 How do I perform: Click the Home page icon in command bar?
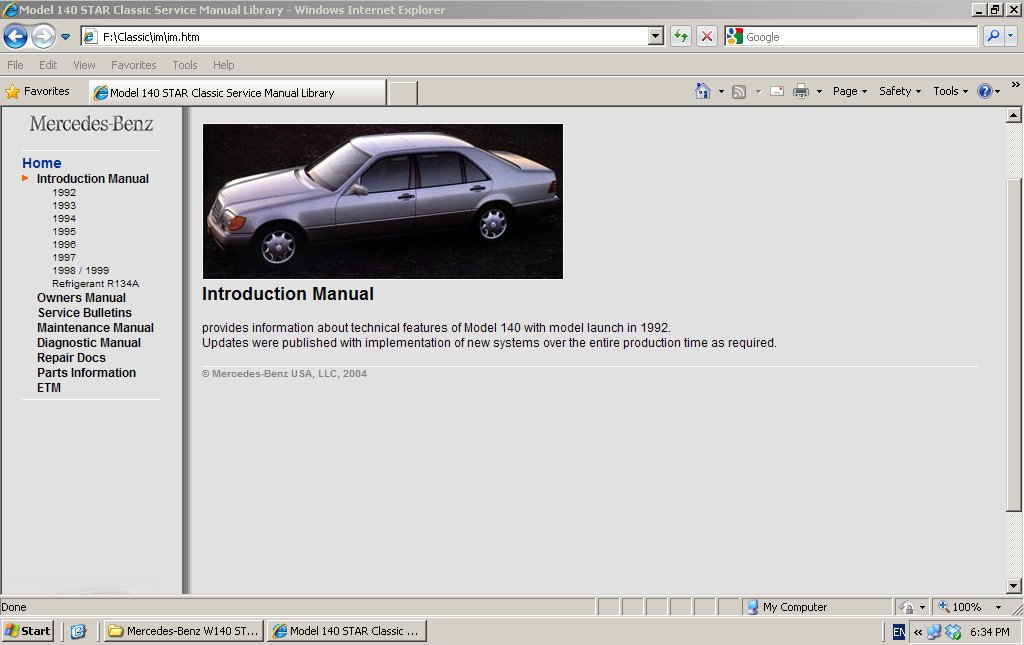[703, 91]
